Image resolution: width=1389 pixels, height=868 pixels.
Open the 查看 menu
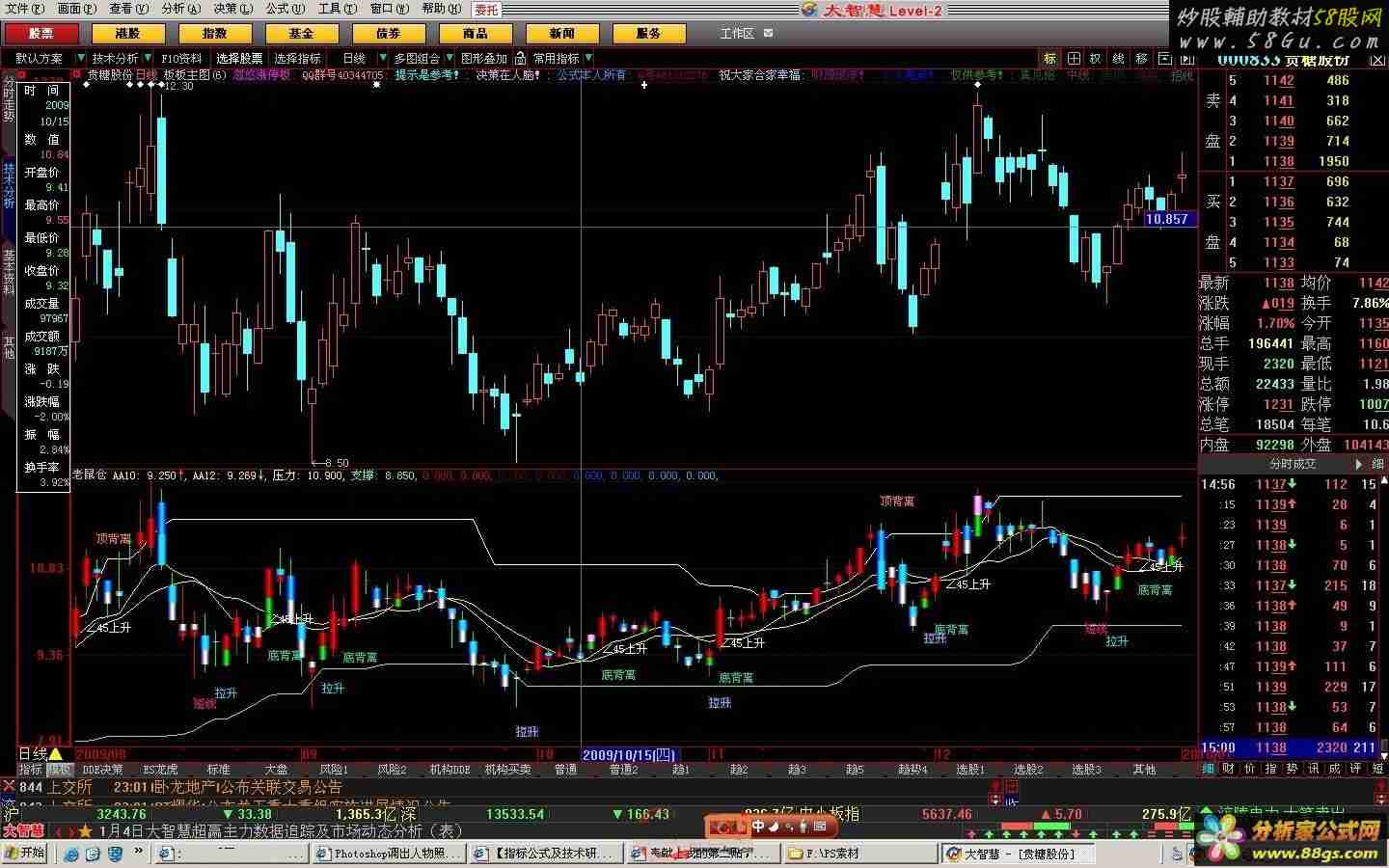click(128, 9)
